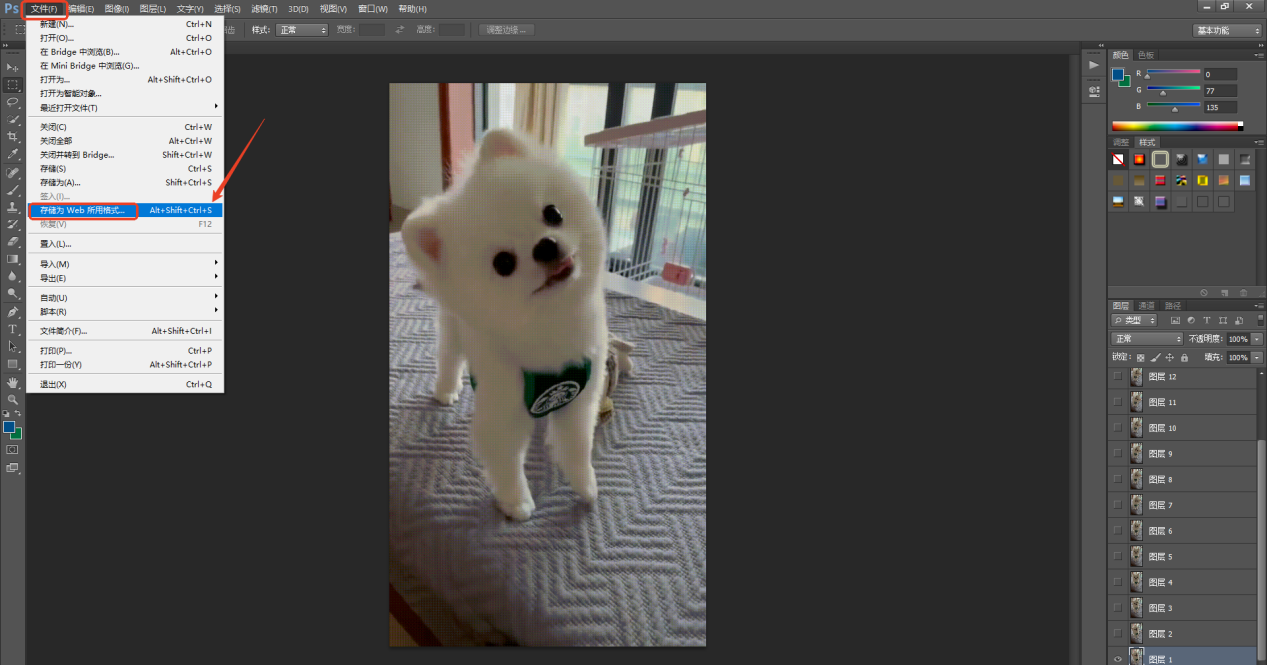Screen dimensions: 1267x665
Task: Activate the Hand tool
Action: click(x=13, y=382)
